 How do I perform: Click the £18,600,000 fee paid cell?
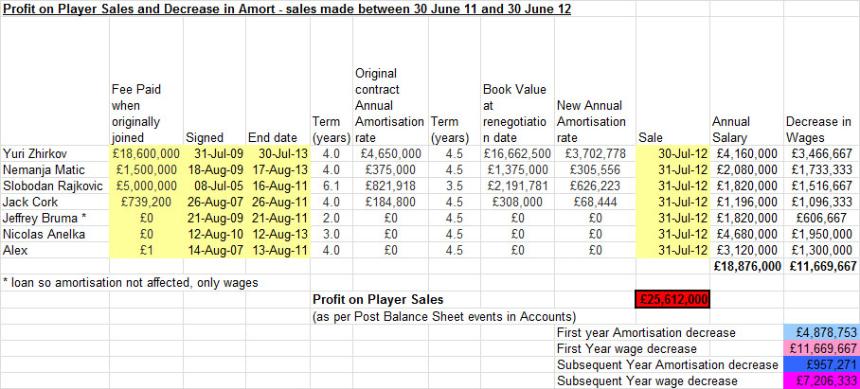click(146, 154)
